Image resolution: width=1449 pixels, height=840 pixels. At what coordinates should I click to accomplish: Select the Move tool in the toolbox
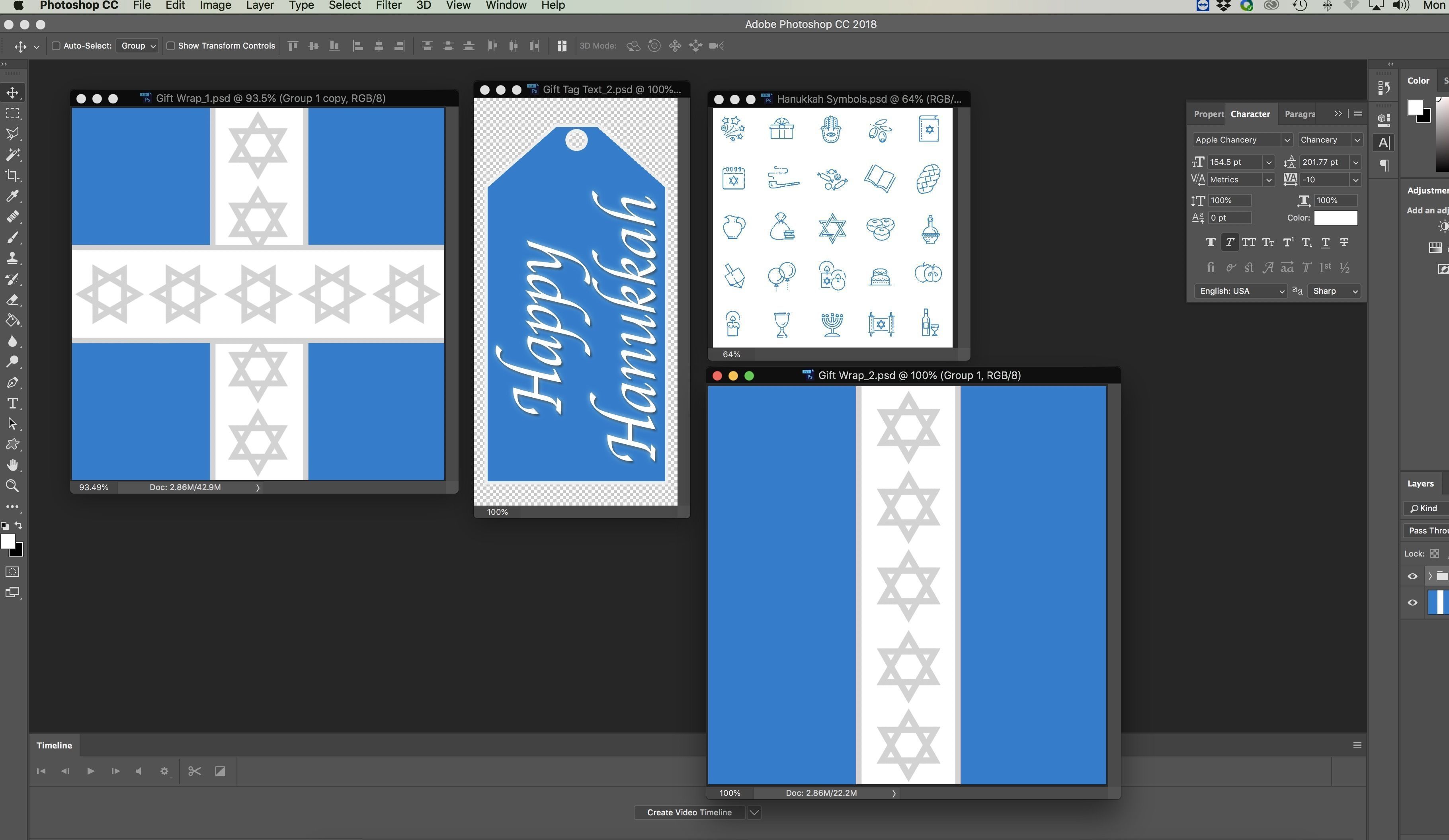12,93
